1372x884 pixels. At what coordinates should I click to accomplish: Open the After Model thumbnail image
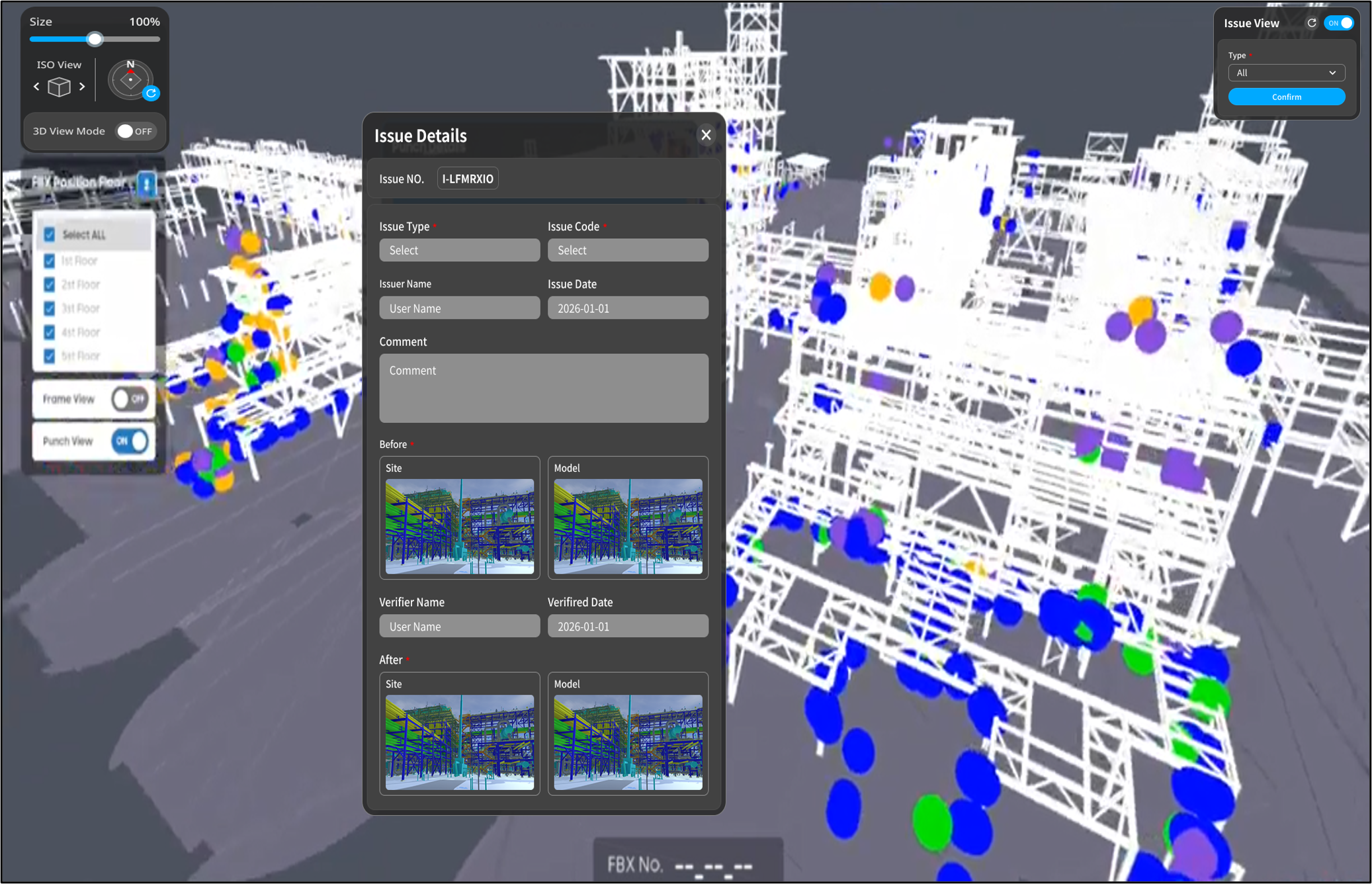tap(627, 742)
